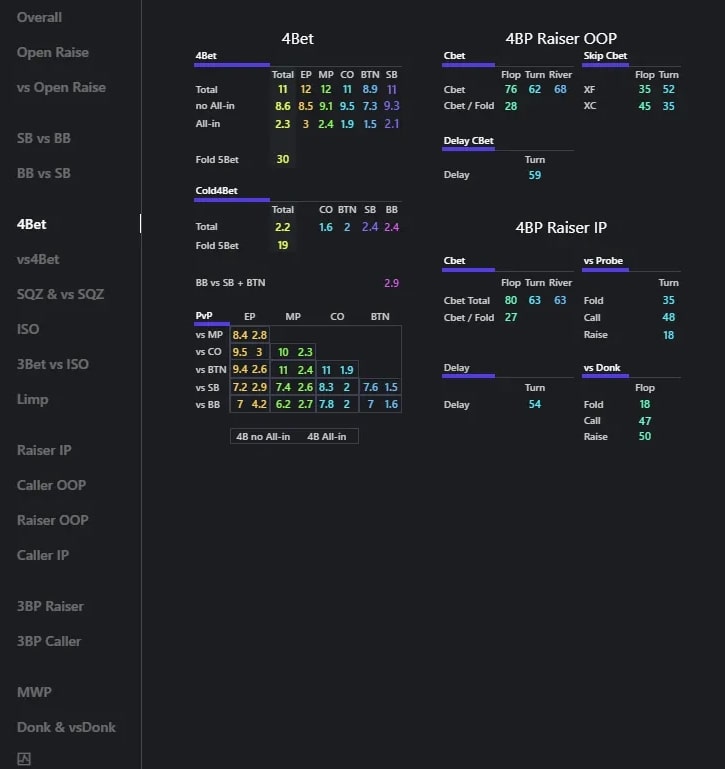The image size is (725, 769).
Task: Click the Fold 5Bet value 30
Action: 283,160
